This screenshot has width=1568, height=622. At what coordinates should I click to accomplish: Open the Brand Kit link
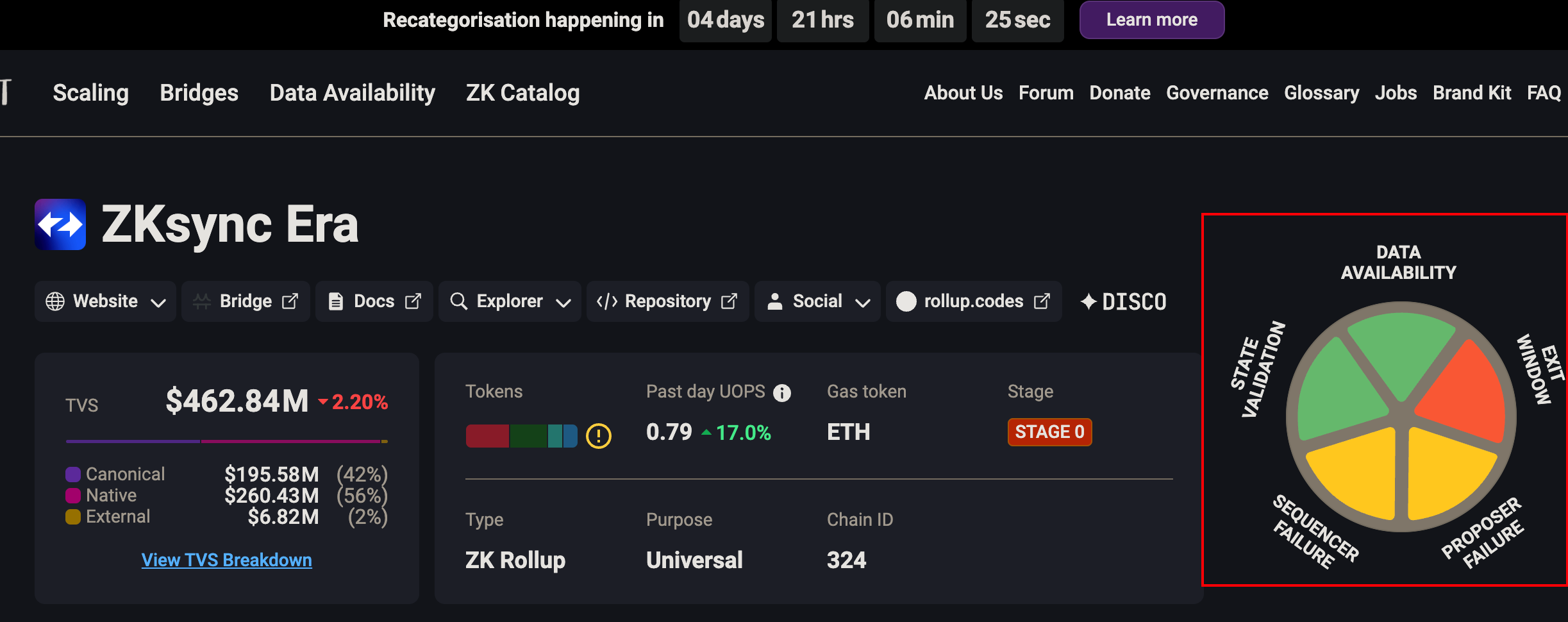[x=1472, y=93]
